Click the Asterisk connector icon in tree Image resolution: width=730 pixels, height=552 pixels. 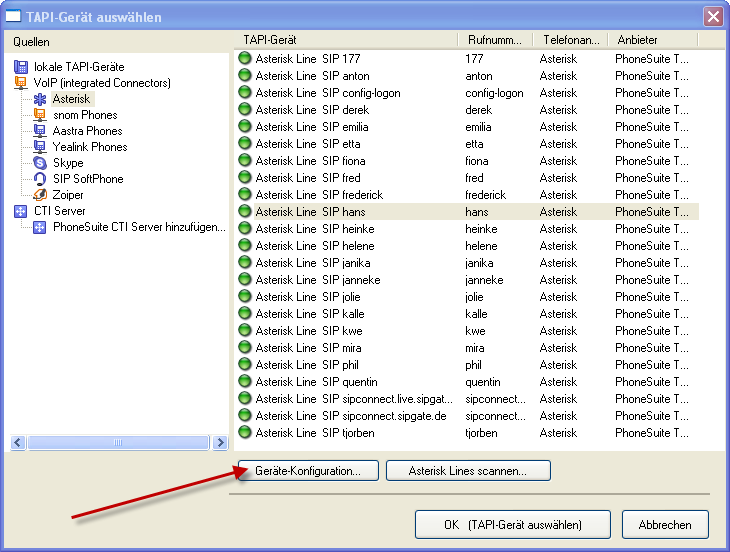click(x=40, y=99)
